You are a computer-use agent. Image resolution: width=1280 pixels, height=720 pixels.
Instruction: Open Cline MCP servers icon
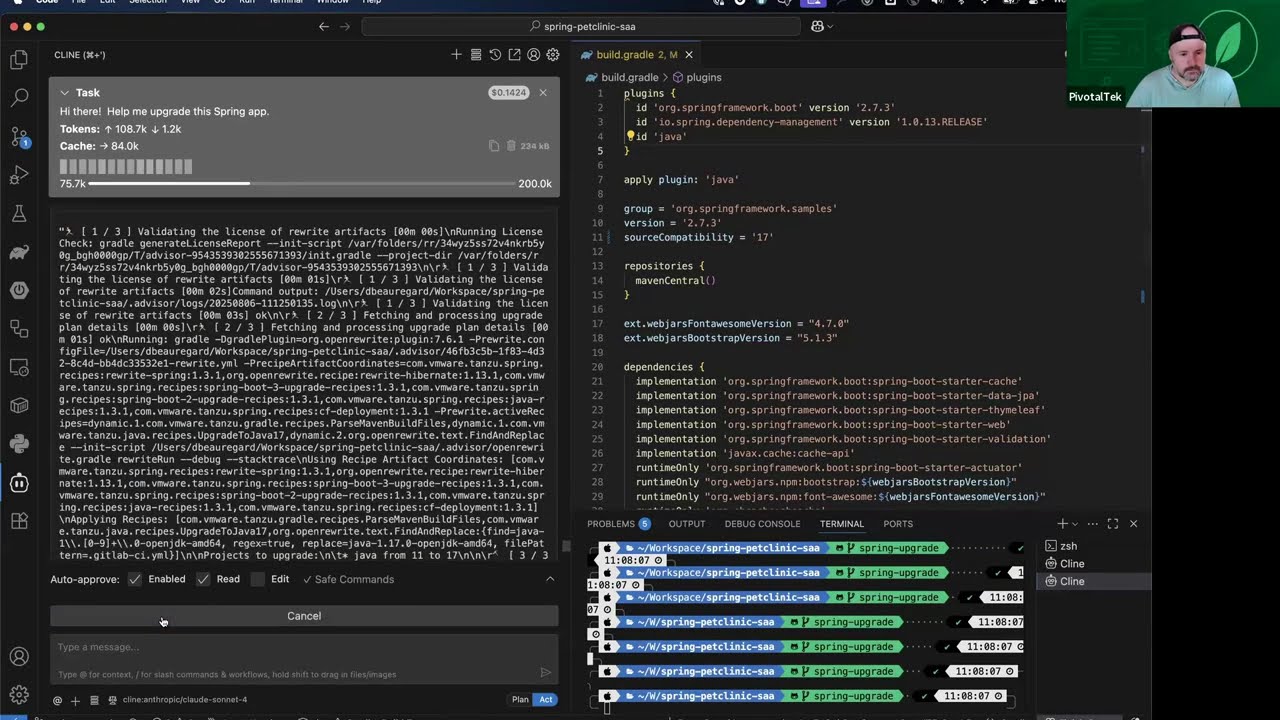pyautogui.click(x=476, y=55)
